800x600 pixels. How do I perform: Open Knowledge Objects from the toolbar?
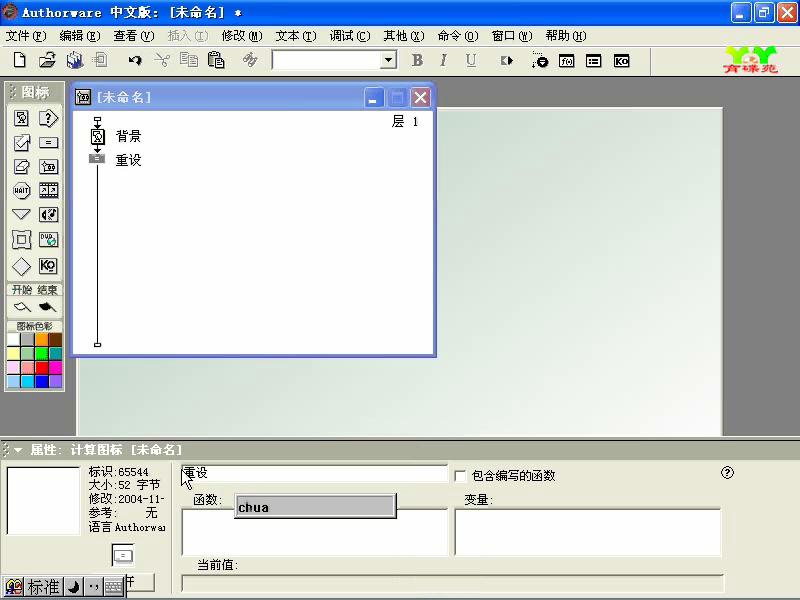[621, 61]
